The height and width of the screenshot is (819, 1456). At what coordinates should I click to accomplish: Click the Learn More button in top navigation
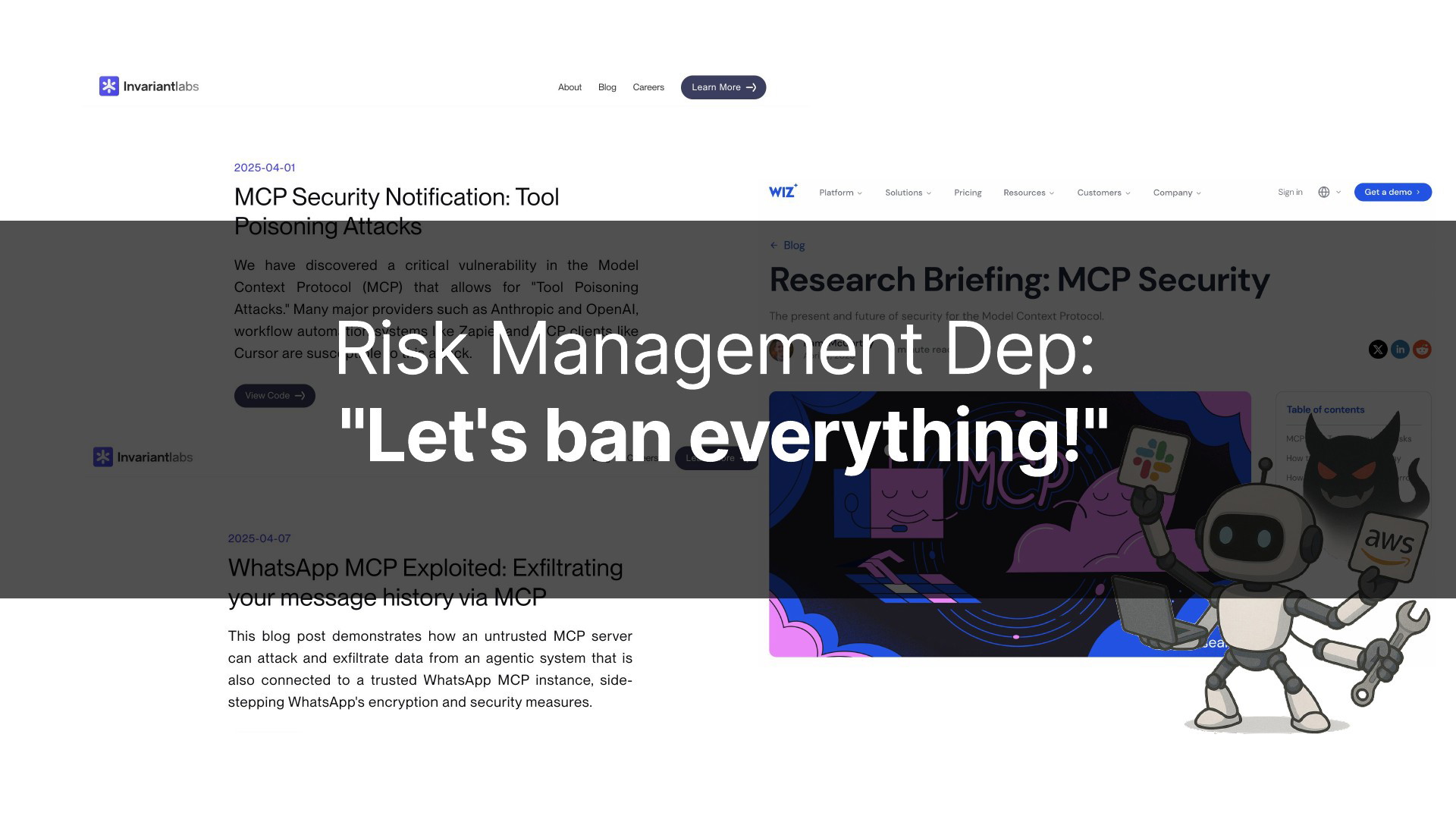pyautogui.click(x=723, y=87)
